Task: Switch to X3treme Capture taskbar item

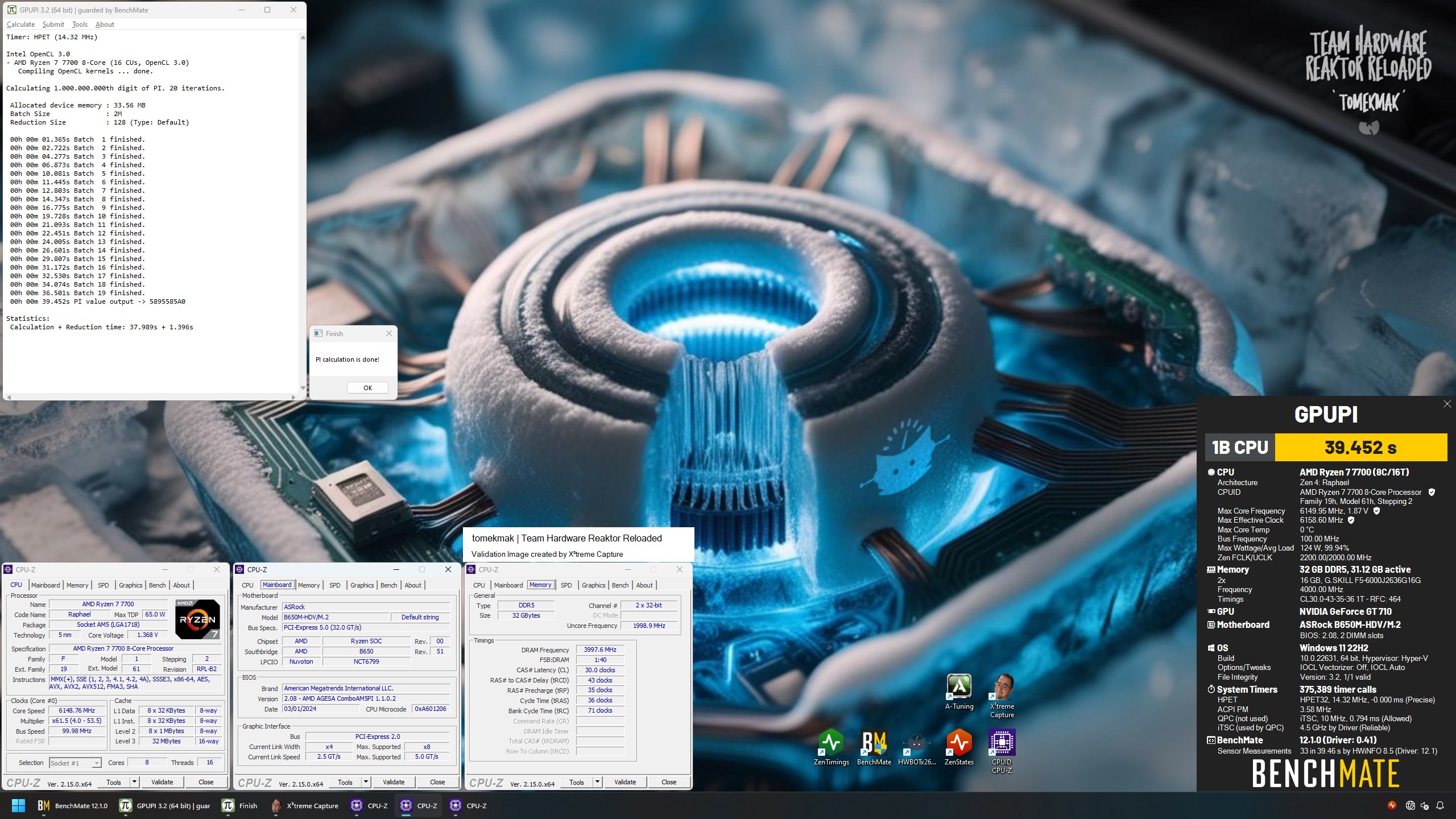Action: pos(305,805)
